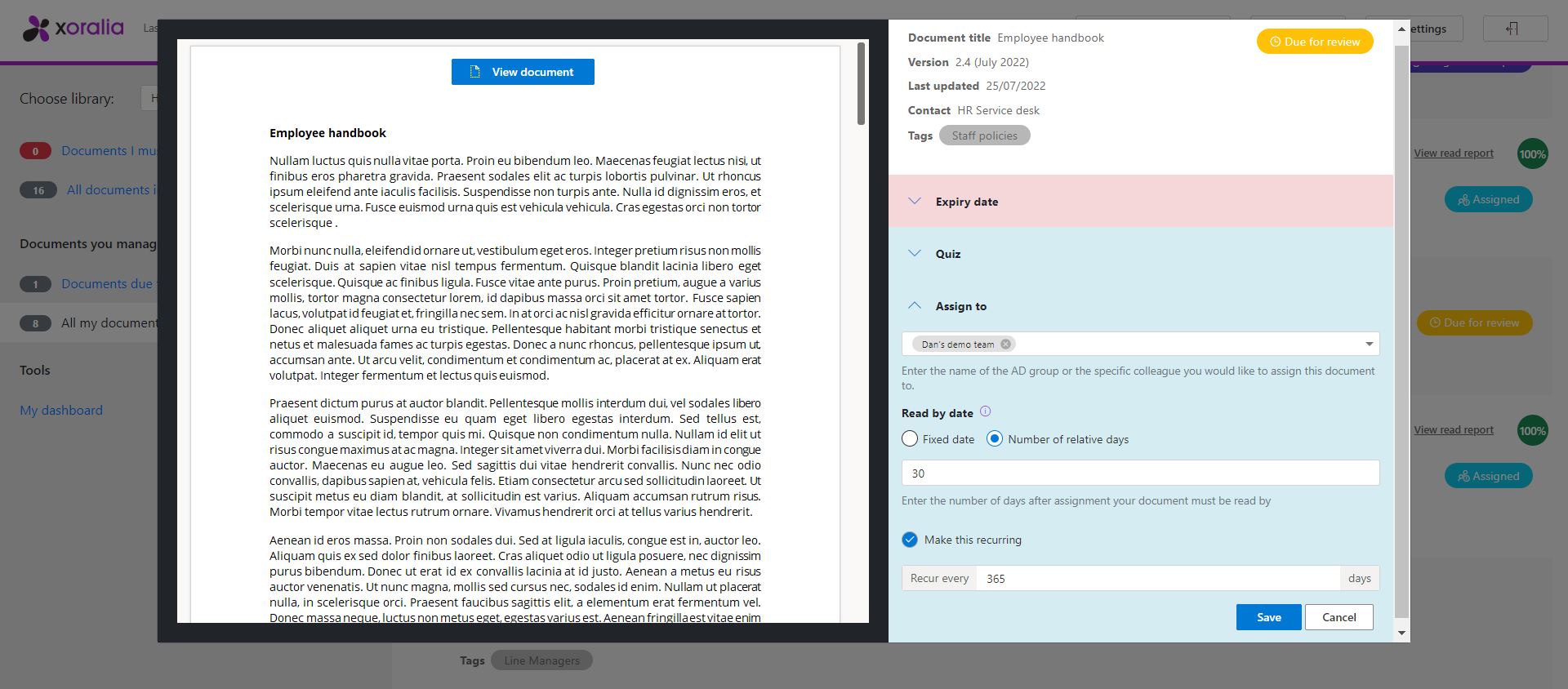Open My dashboard link
1568x689 pixels.
[x=61, y=410]
